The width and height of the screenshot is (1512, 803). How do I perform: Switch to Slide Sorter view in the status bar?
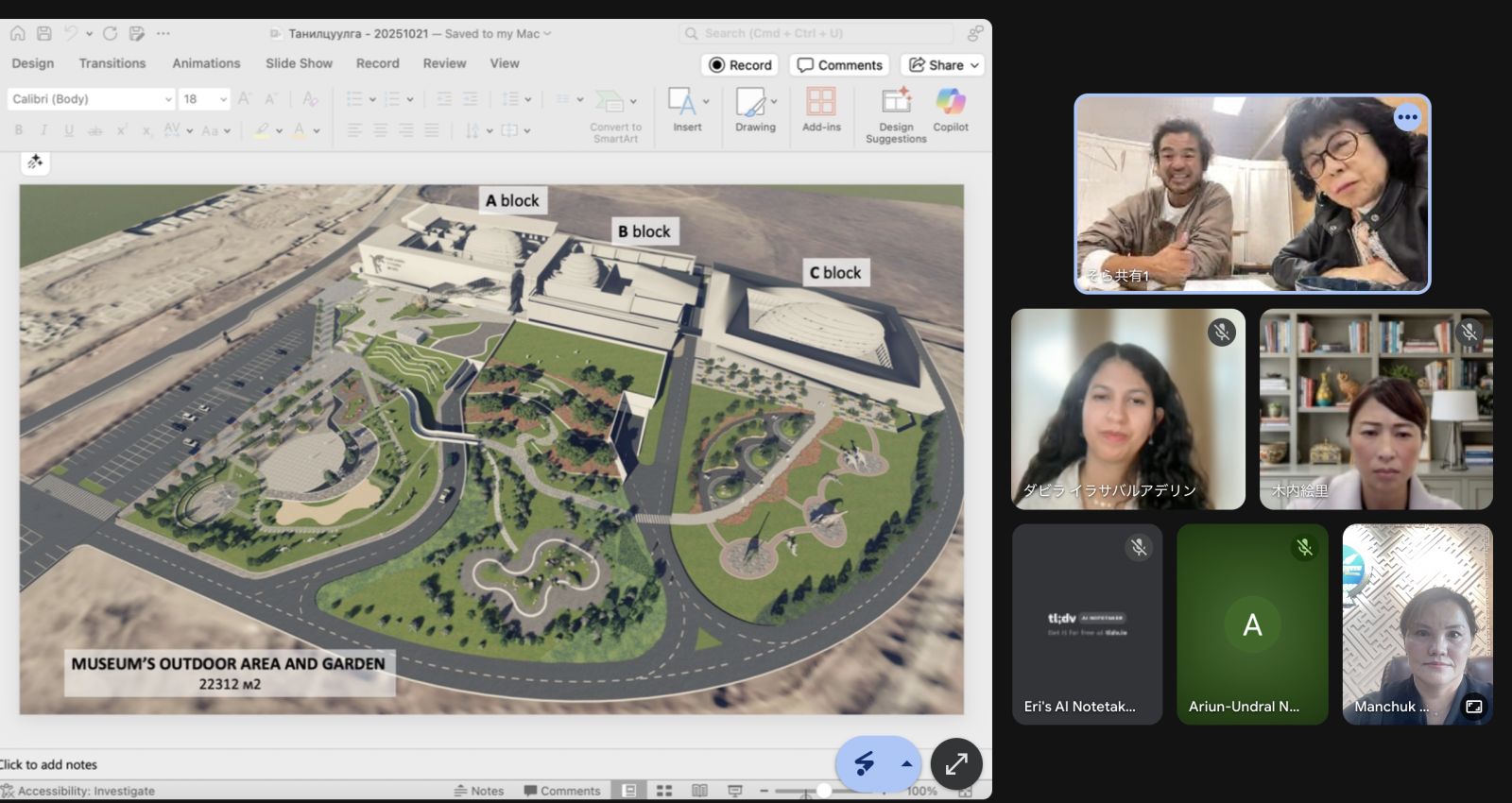click(x=664, y=791)
